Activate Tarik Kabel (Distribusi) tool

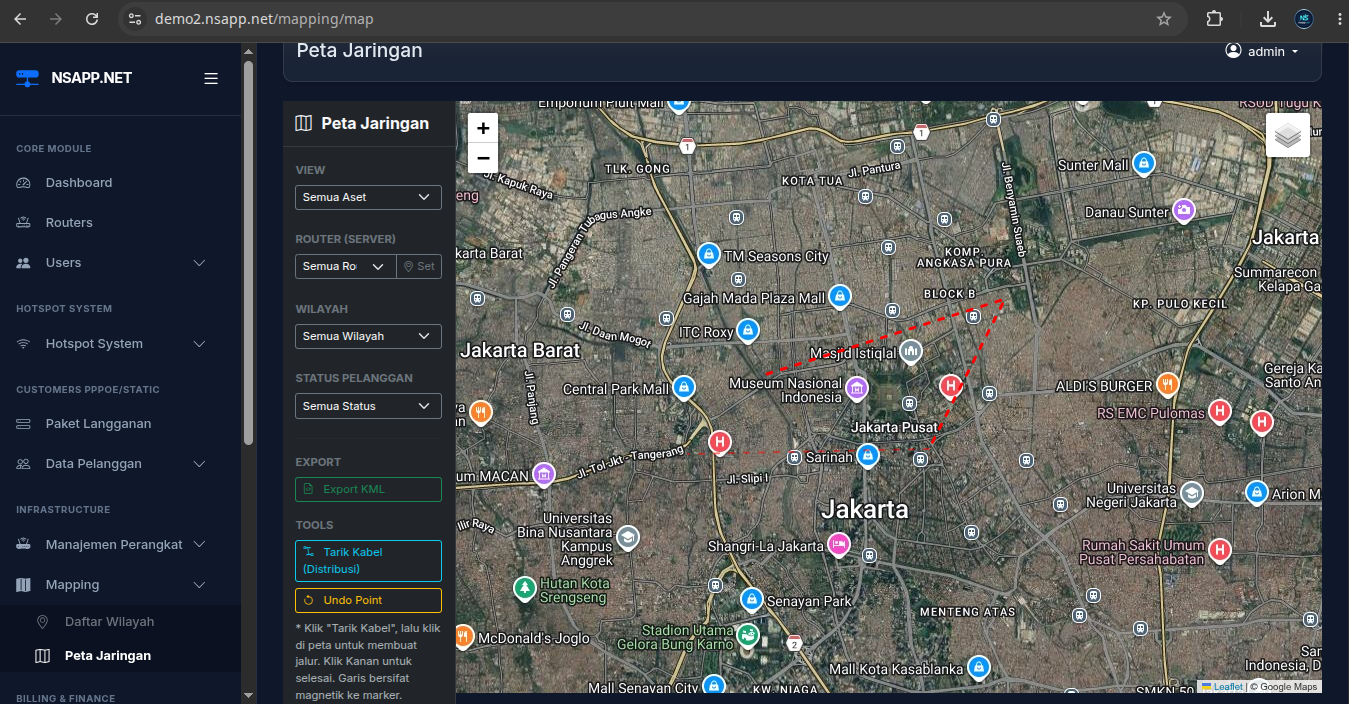[368, 560]
